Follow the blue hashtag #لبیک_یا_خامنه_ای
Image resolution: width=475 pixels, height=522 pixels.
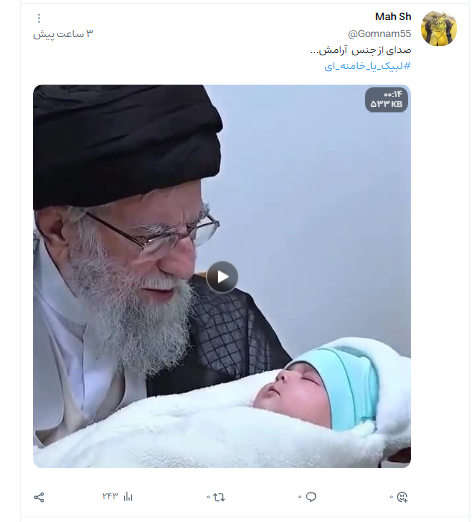[367, 66]
